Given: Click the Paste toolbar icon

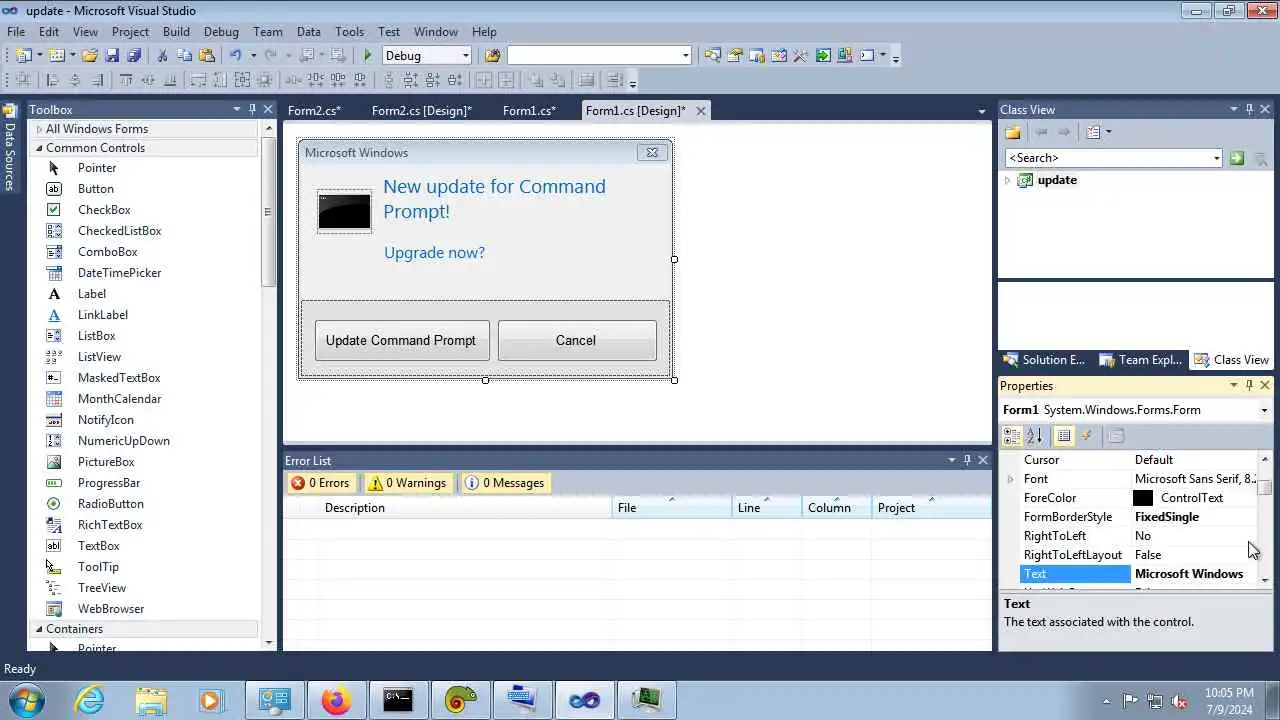Looking at the screenshot, I should point(207,56).
